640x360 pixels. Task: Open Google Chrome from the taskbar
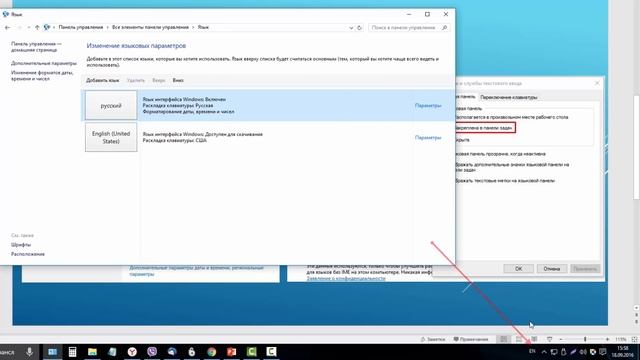(211, 351)
